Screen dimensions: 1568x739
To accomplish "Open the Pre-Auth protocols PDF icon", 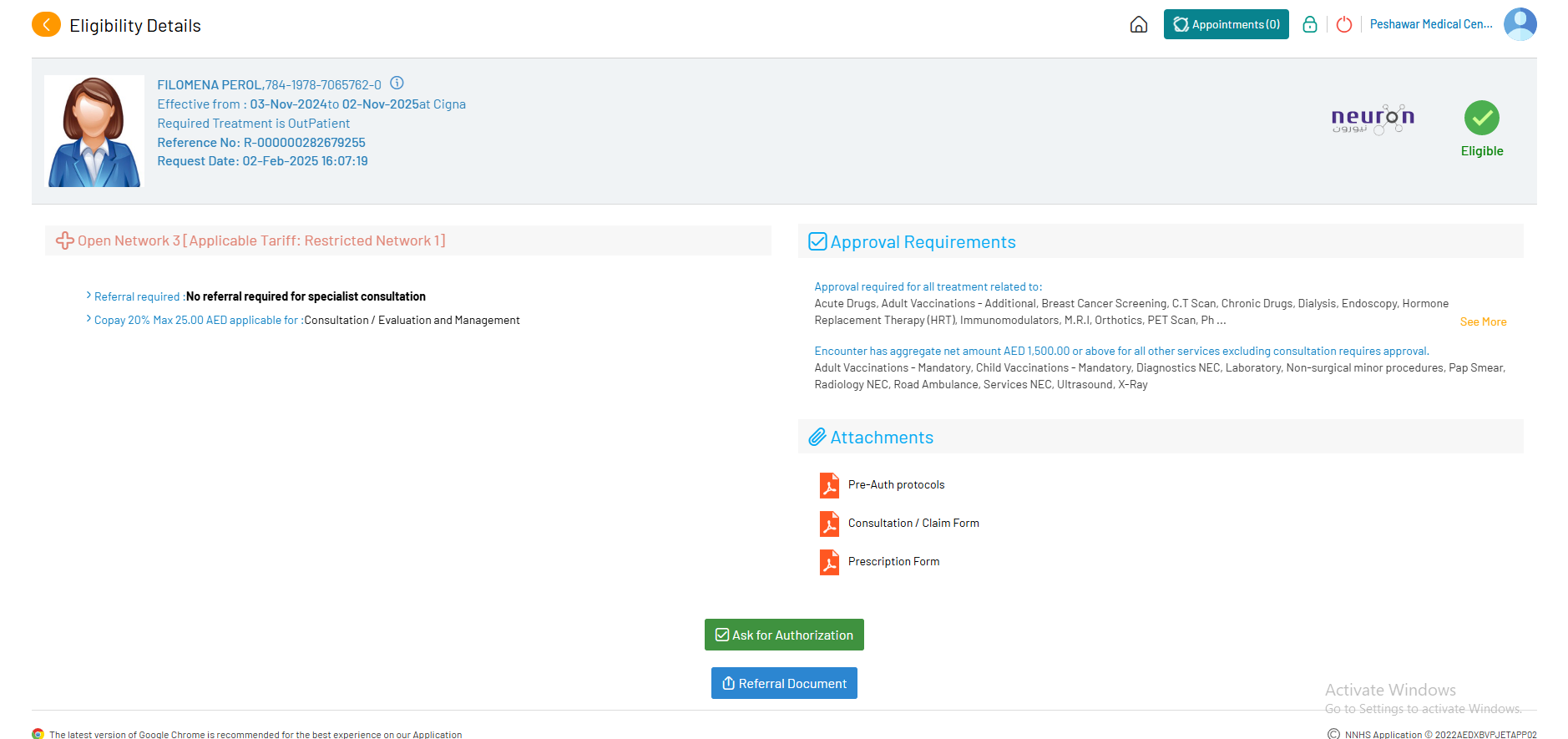I will [829, 485].
